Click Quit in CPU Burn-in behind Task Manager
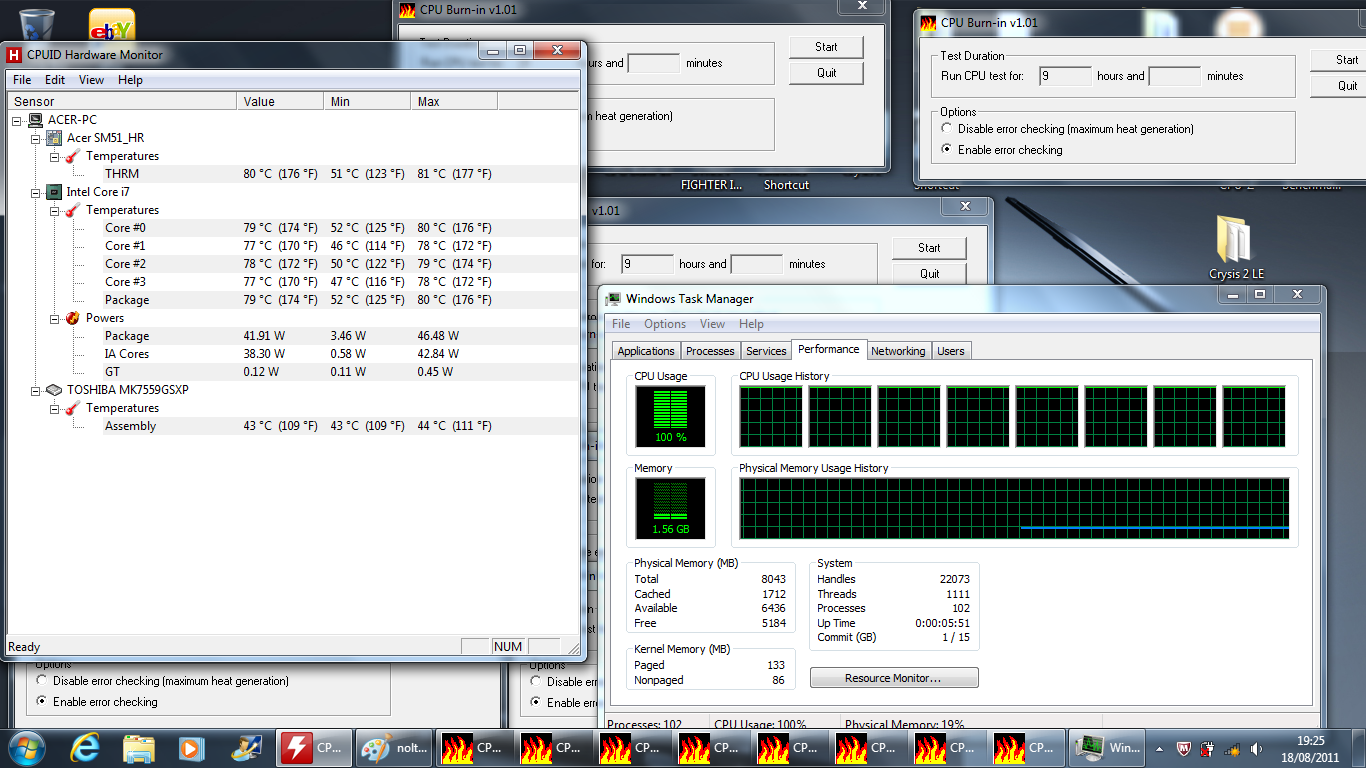This screenshot has height=768, width=1366. [x=929, y=274]
